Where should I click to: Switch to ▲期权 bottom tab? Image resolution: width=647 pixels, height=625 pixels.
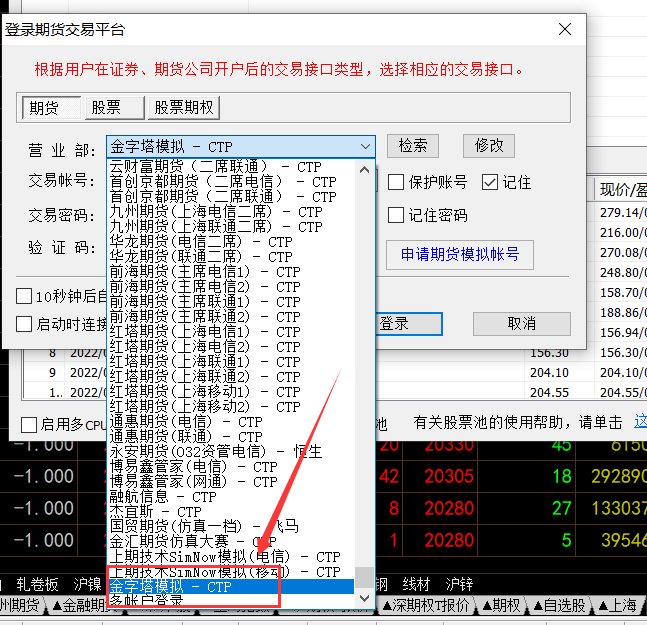502,606
